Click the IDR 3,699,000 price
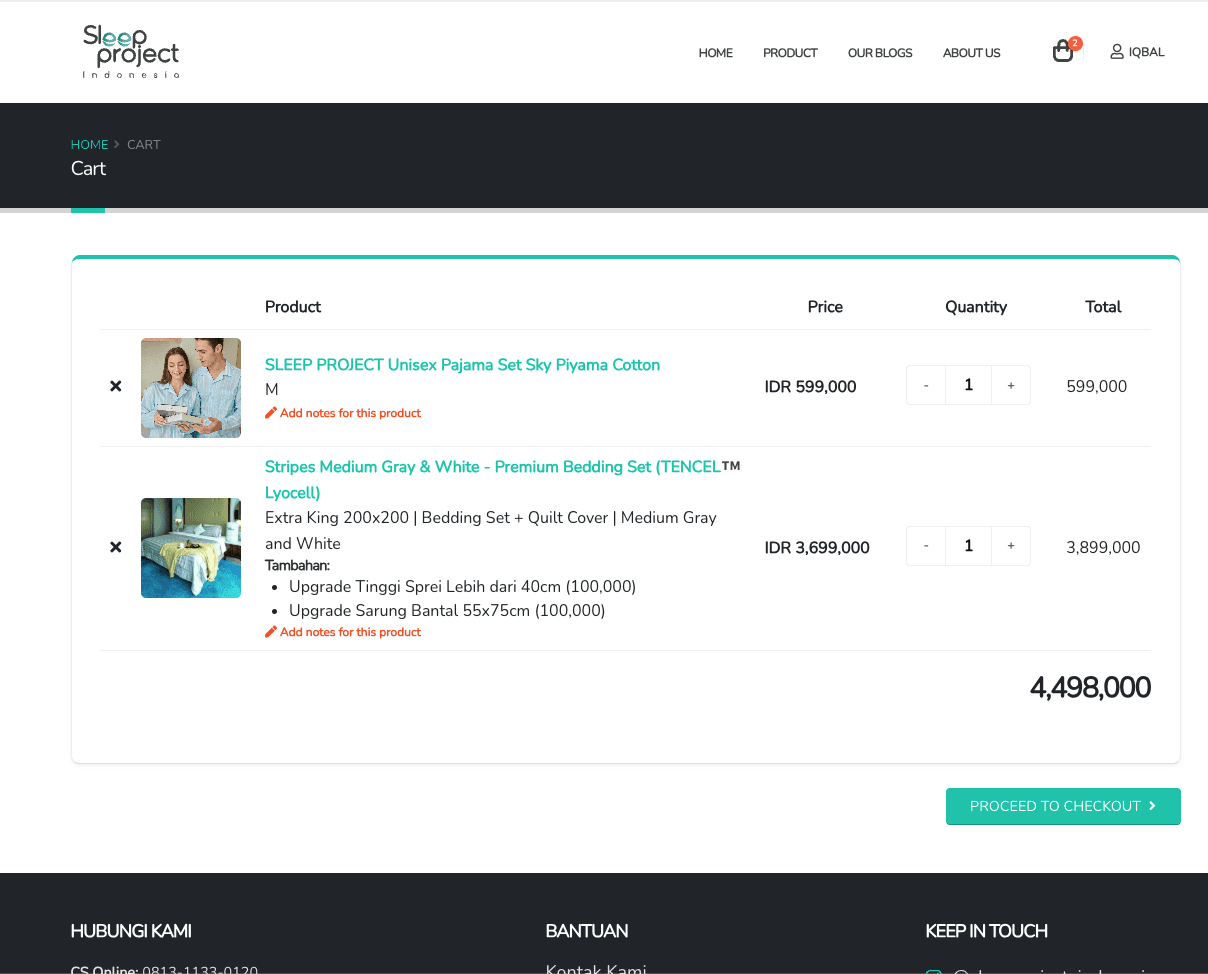Viewport: 1208px width, 974px height. coord(817,548)
